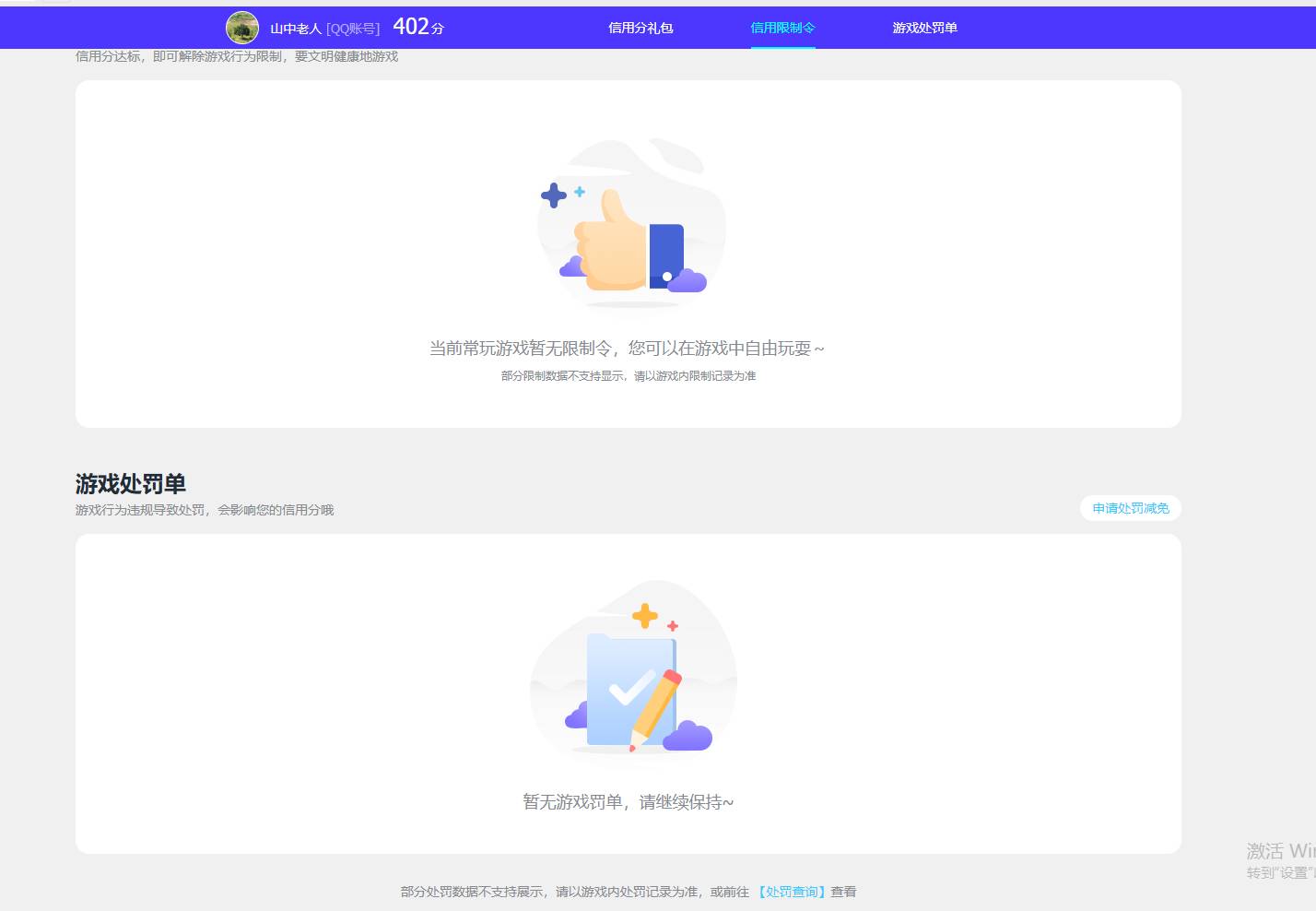Image resolution: width=1316 pixels, height=911 pixels.
Task: Click the purple cloud decoration beside clipboard
Action: 689,737
